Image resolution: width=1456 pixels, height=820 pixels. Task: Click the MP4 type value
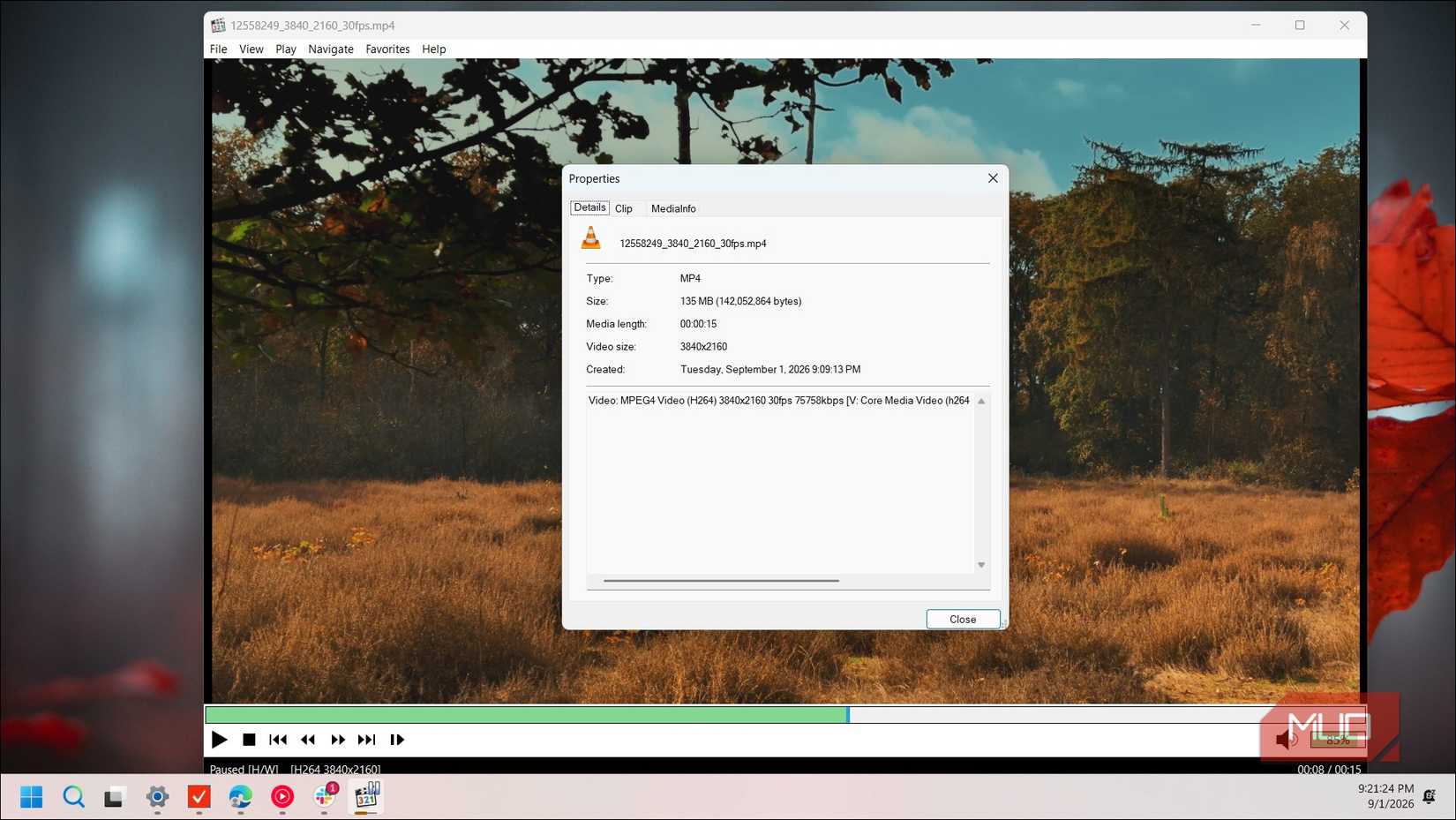pyautogui.click(x=690, y=279)
